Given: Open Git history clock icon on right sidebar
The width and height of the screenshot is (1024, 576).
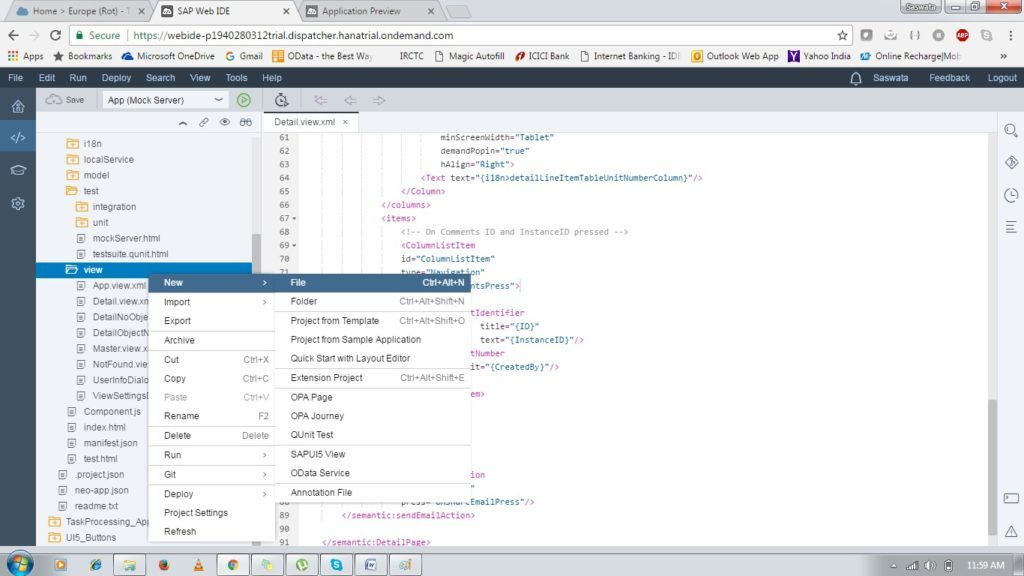Looking at the screenshot, I should [1011, 195].
